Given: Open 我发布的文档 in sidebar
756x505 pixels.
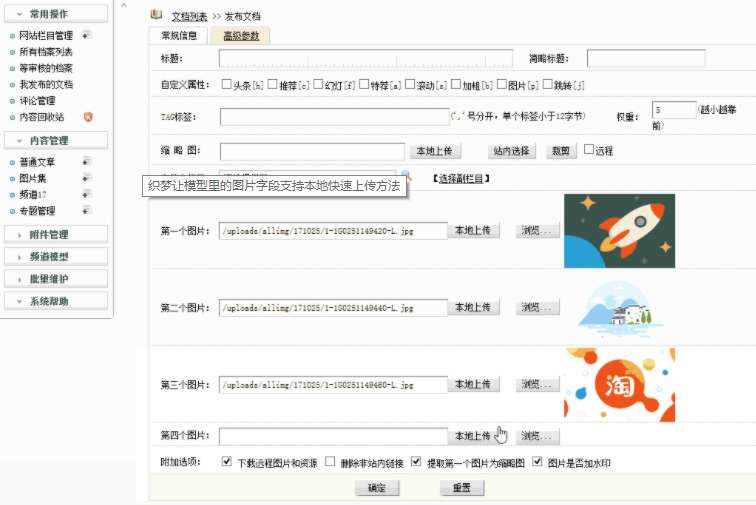Looking at the screenshot, I should 45,84.
